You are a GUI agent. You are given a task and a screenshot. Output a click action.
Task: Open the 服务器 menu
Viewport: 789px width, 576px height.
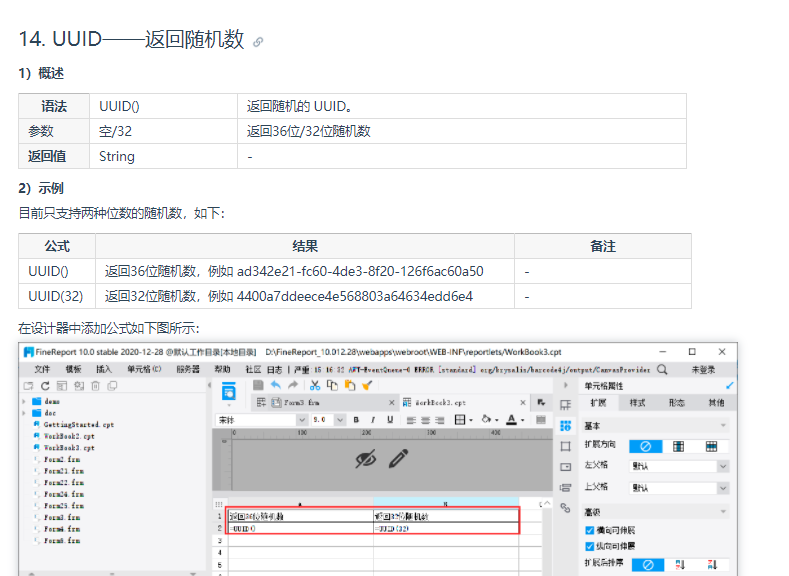point(188,369)
